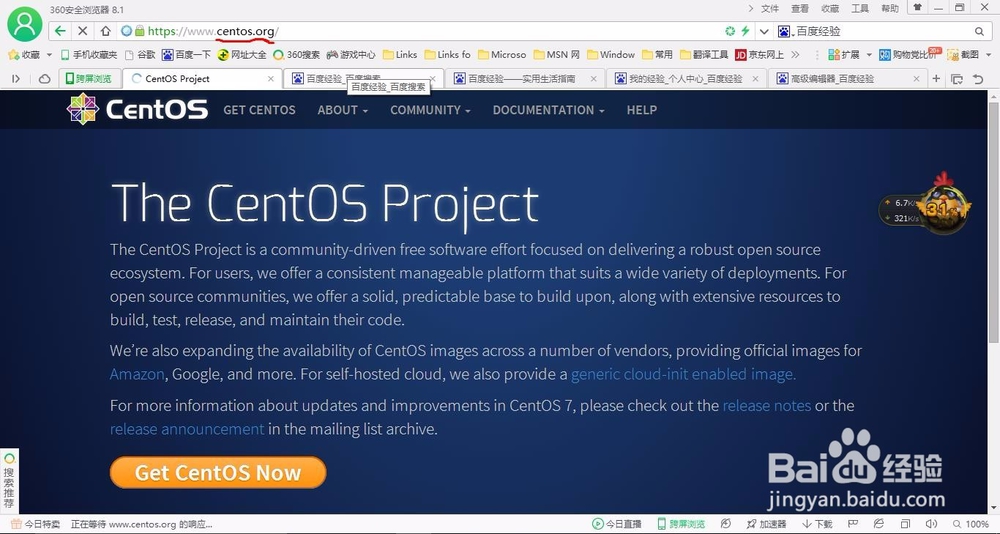Click the lightning speed-mode icon in address bar

click(745, 31)
